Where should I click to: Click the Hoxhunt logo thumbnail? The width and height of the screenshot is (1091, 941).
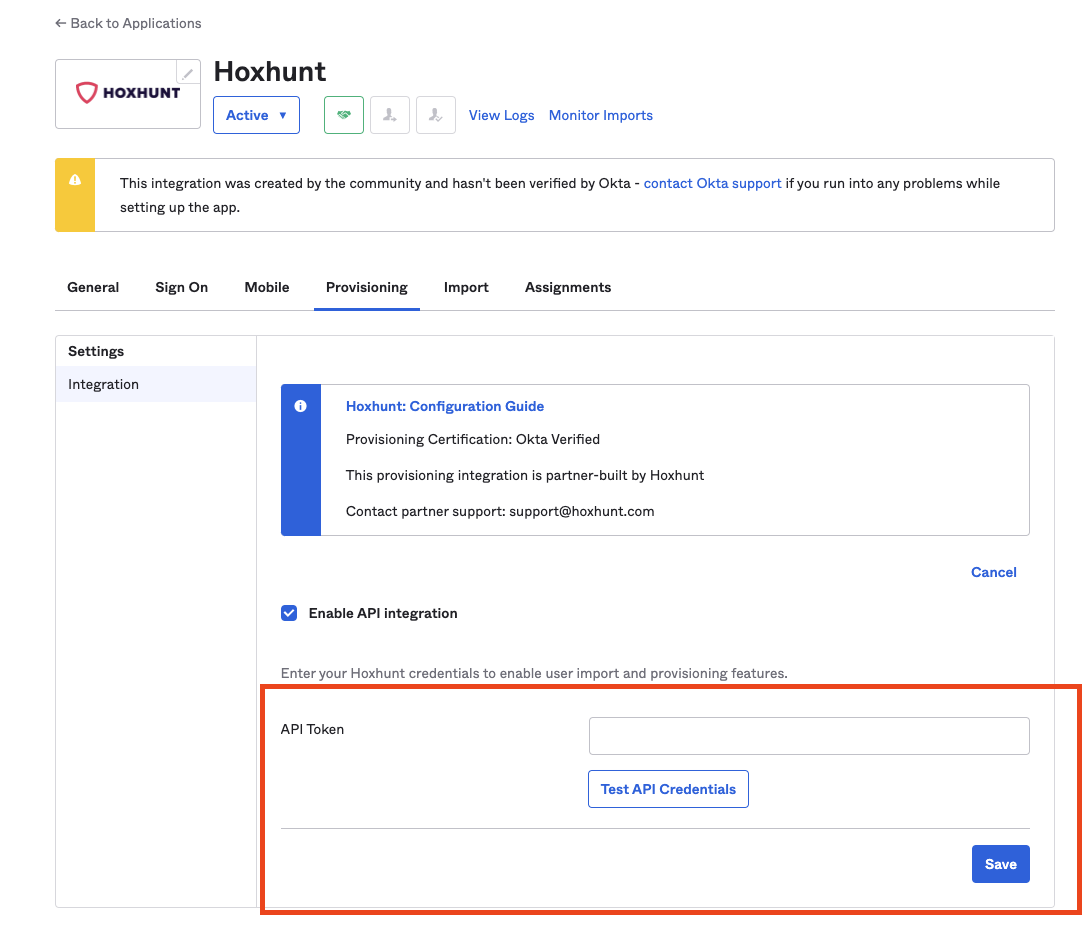128,93
